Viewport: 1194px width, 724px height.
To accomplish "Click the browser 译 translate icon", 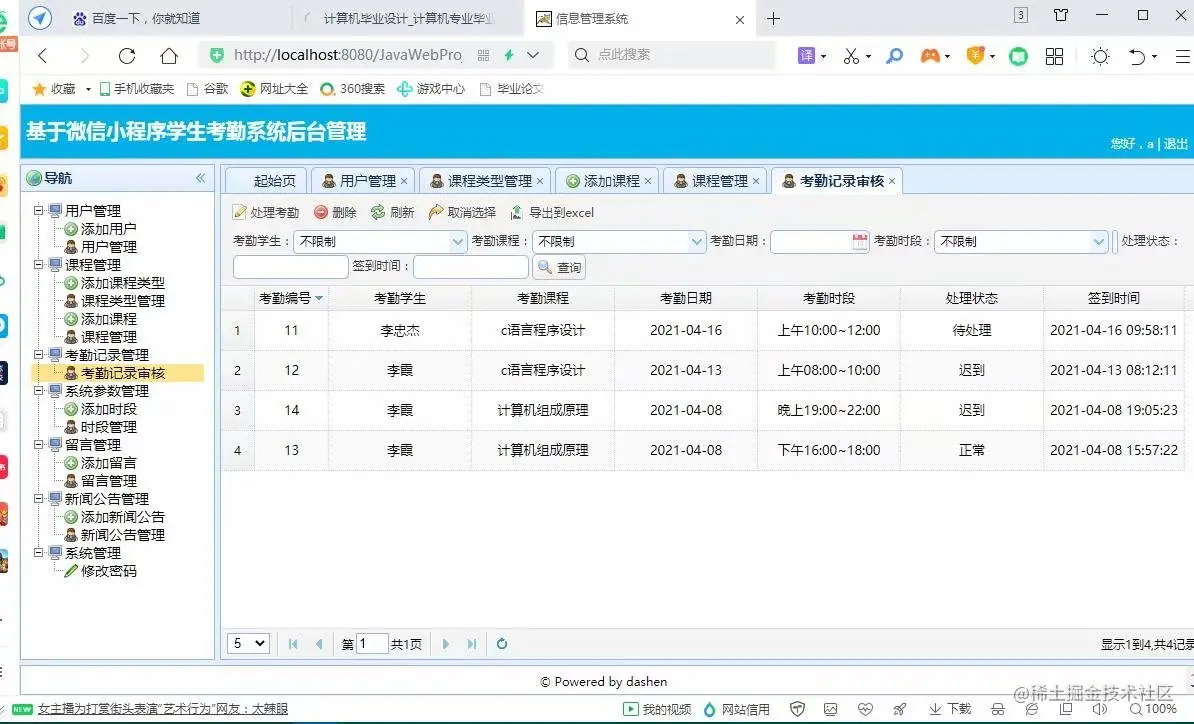I will point(806,56).
